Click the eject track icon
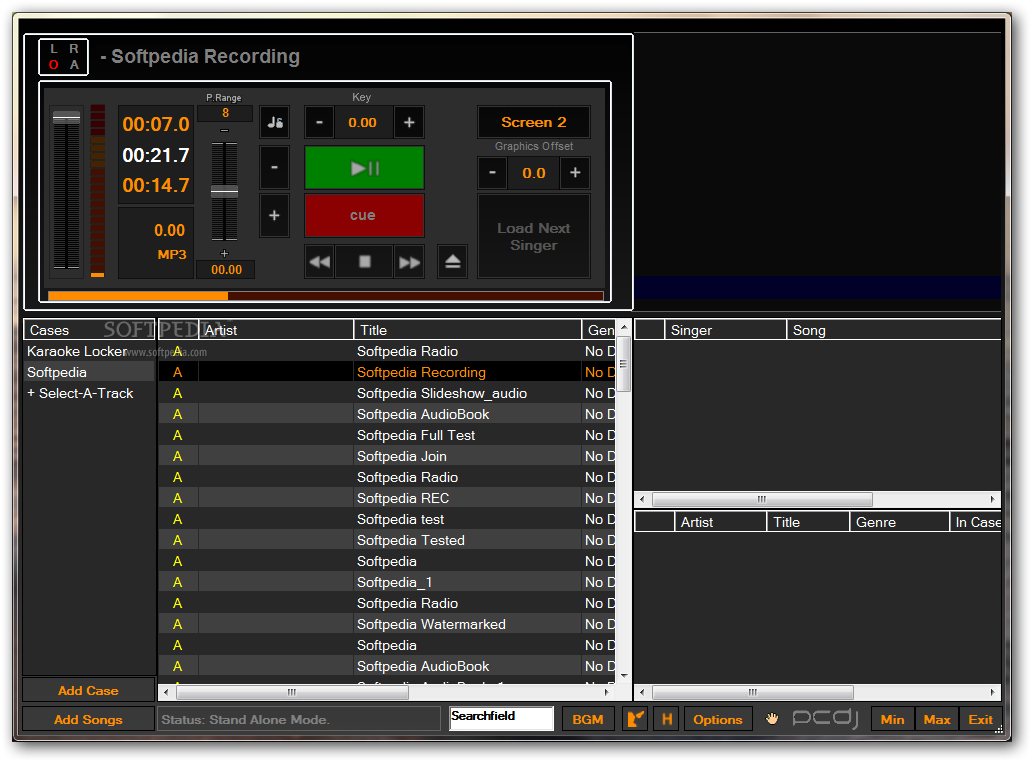This screenshot has width=1032, height=762. (x=452, y=262)
